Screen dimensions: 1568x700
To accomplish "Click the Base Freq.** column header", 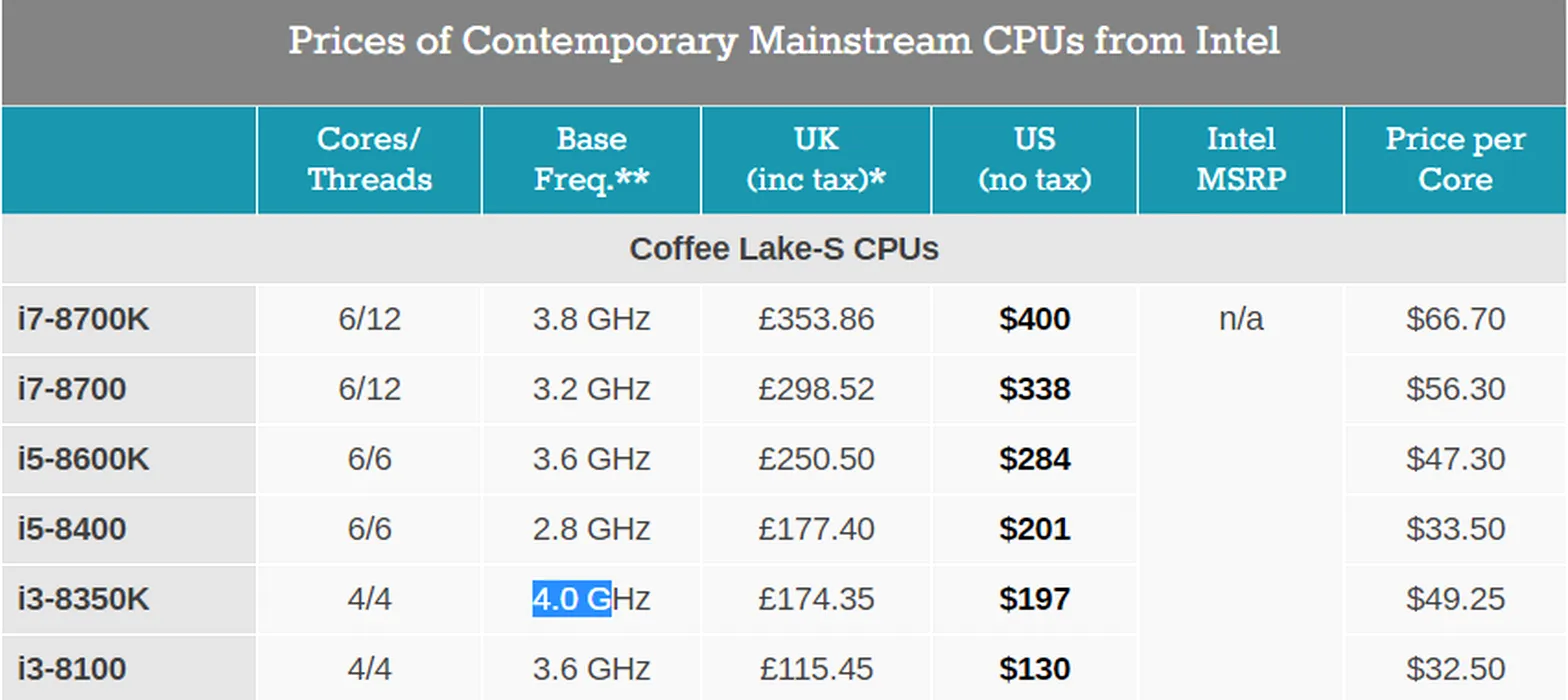I will [x=591, y=160].
